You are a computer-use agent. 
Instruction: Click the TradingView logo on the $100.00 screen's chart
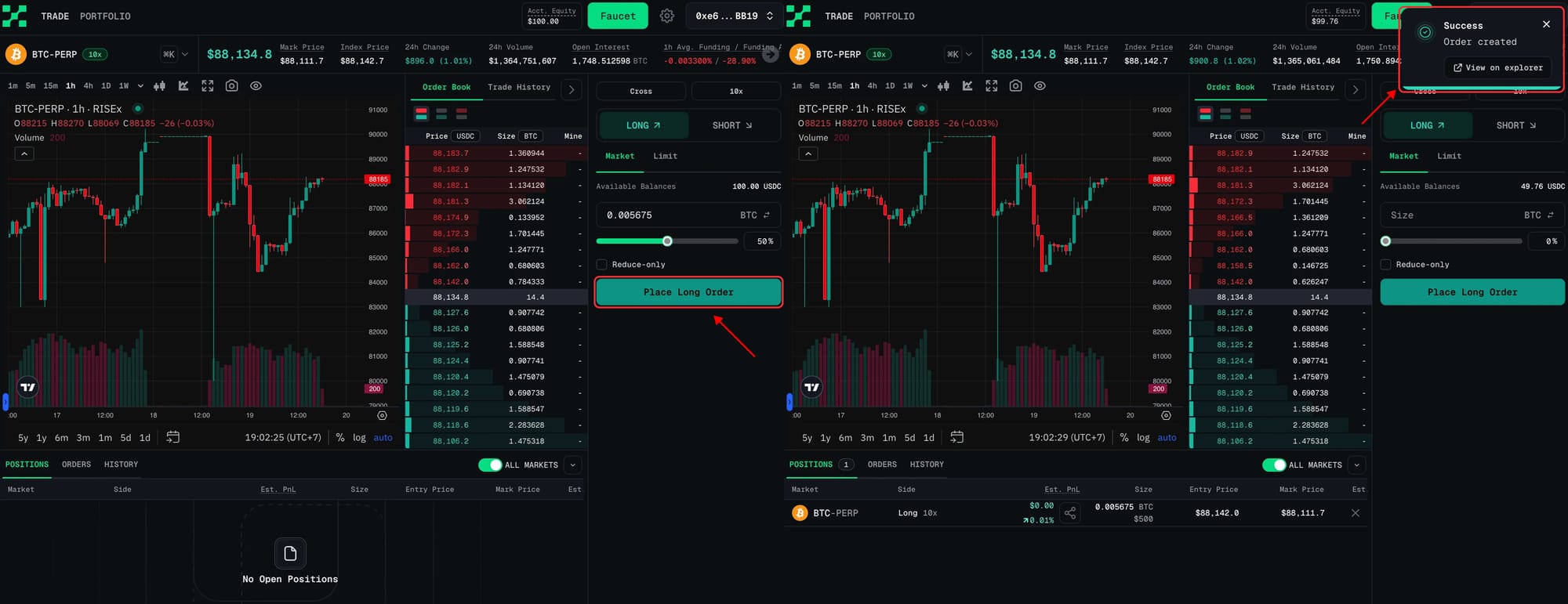(27, 387)
